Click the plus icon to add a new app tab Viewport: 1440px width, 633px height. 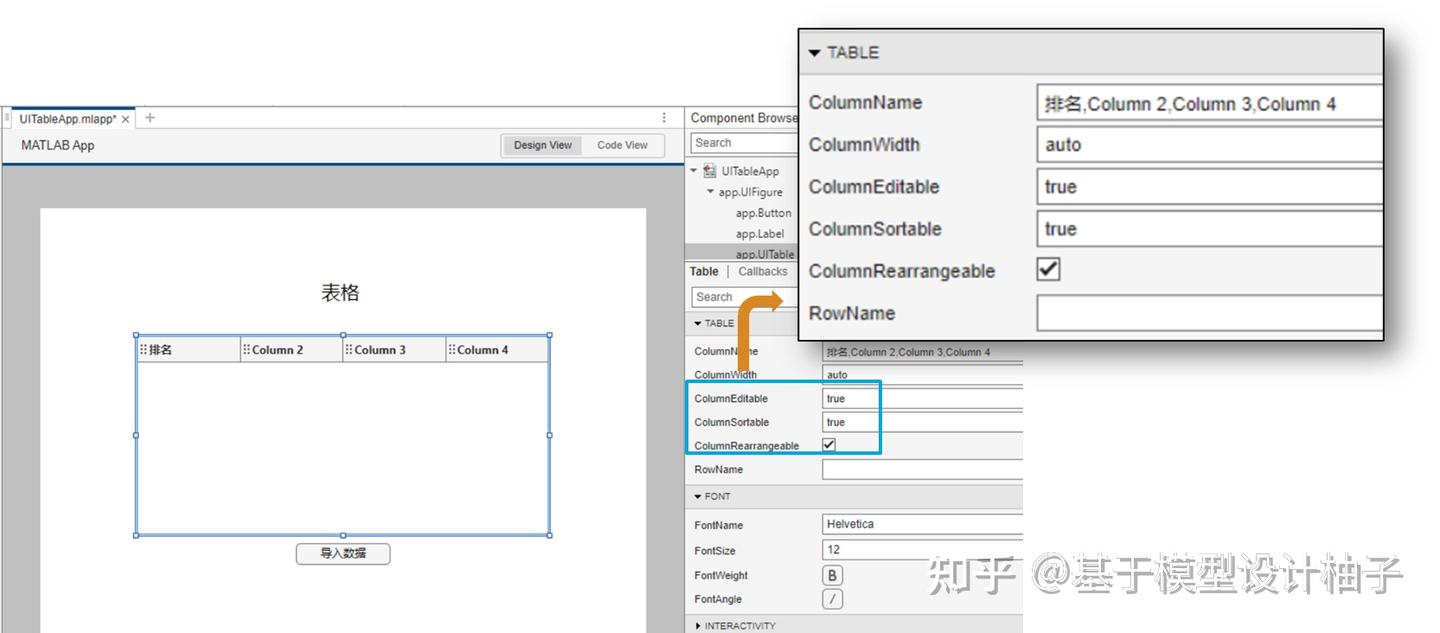[148, 117]
